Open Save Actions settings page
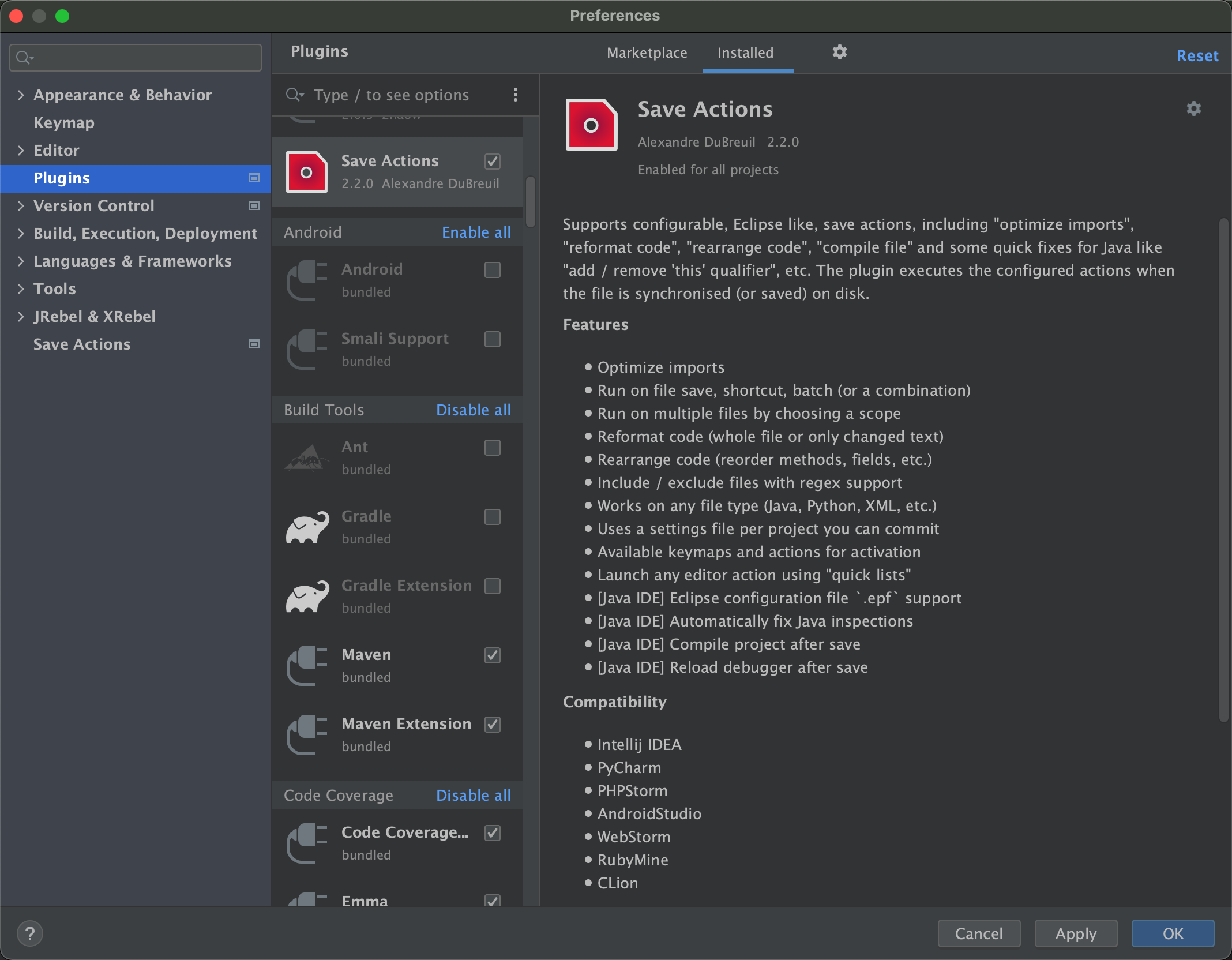This screenshot has height=960, width=1232. pos(82,344)
